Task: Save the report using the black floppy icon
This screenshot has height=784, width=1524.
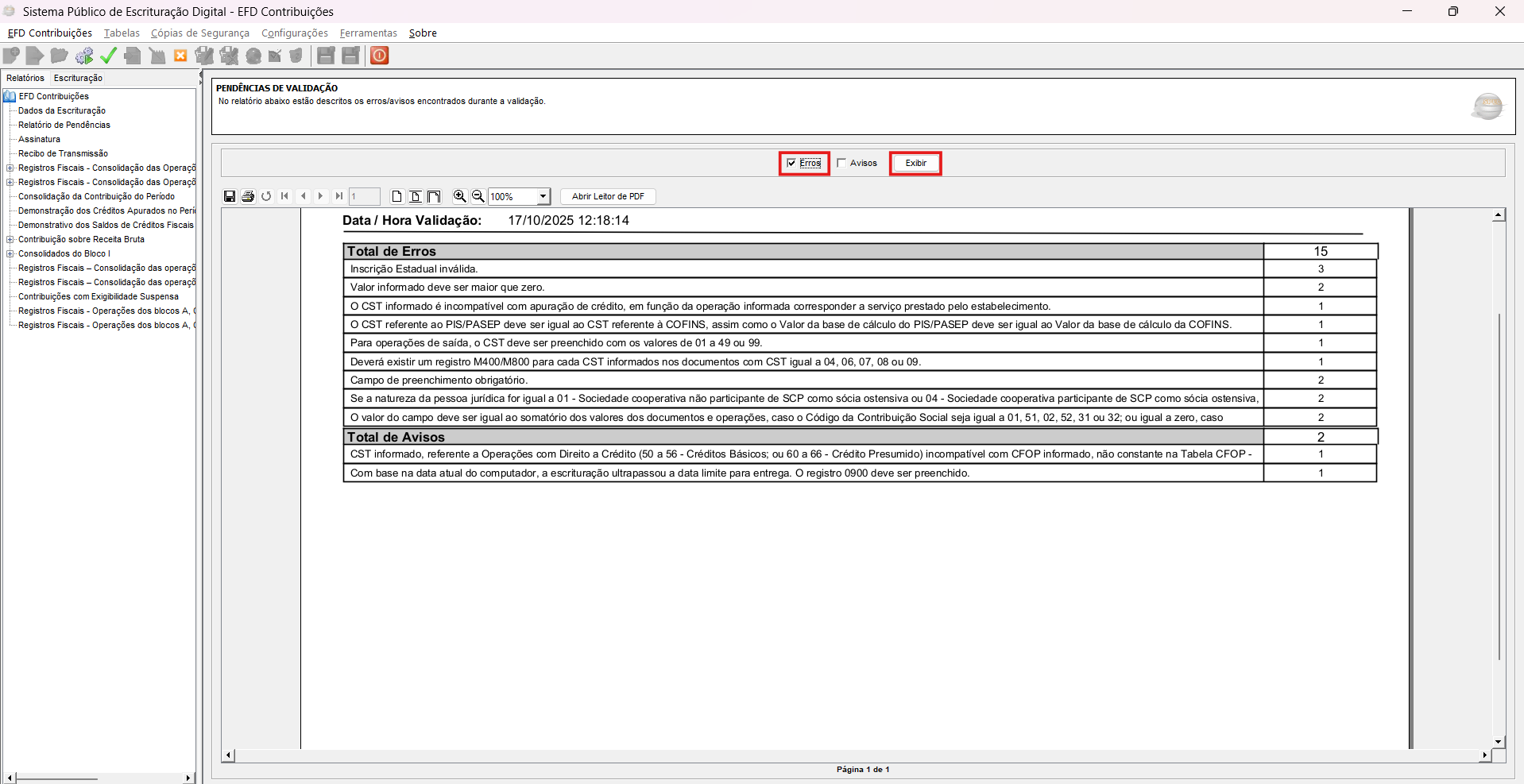Action: point(230,196)
